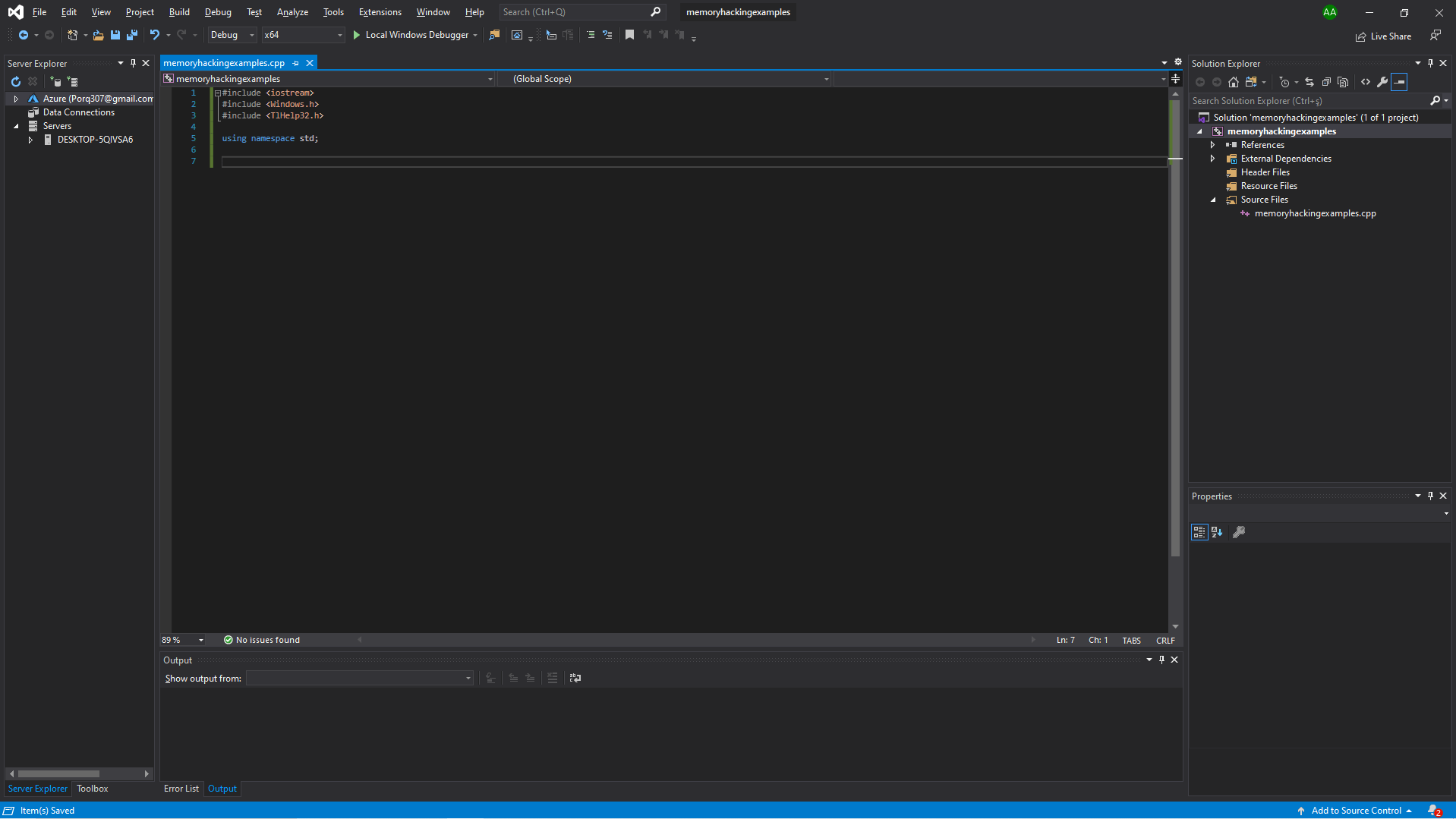Toggle Word Wrap in Output panel
This screenshot has width=1456, height=819.
[575, 678]
